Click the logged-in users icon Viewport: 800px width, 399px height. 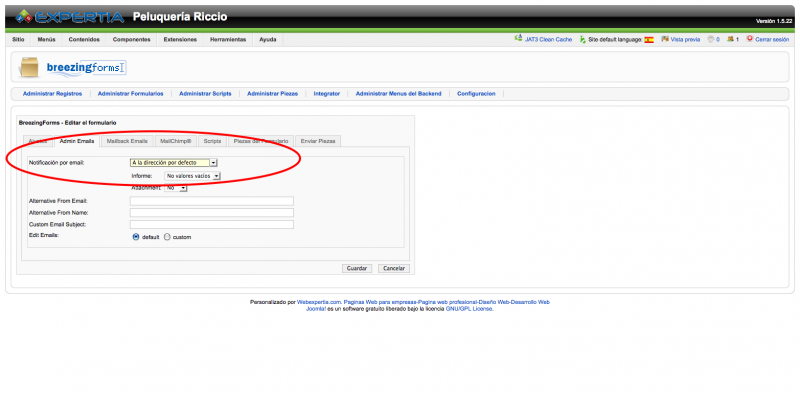point(731,39)
